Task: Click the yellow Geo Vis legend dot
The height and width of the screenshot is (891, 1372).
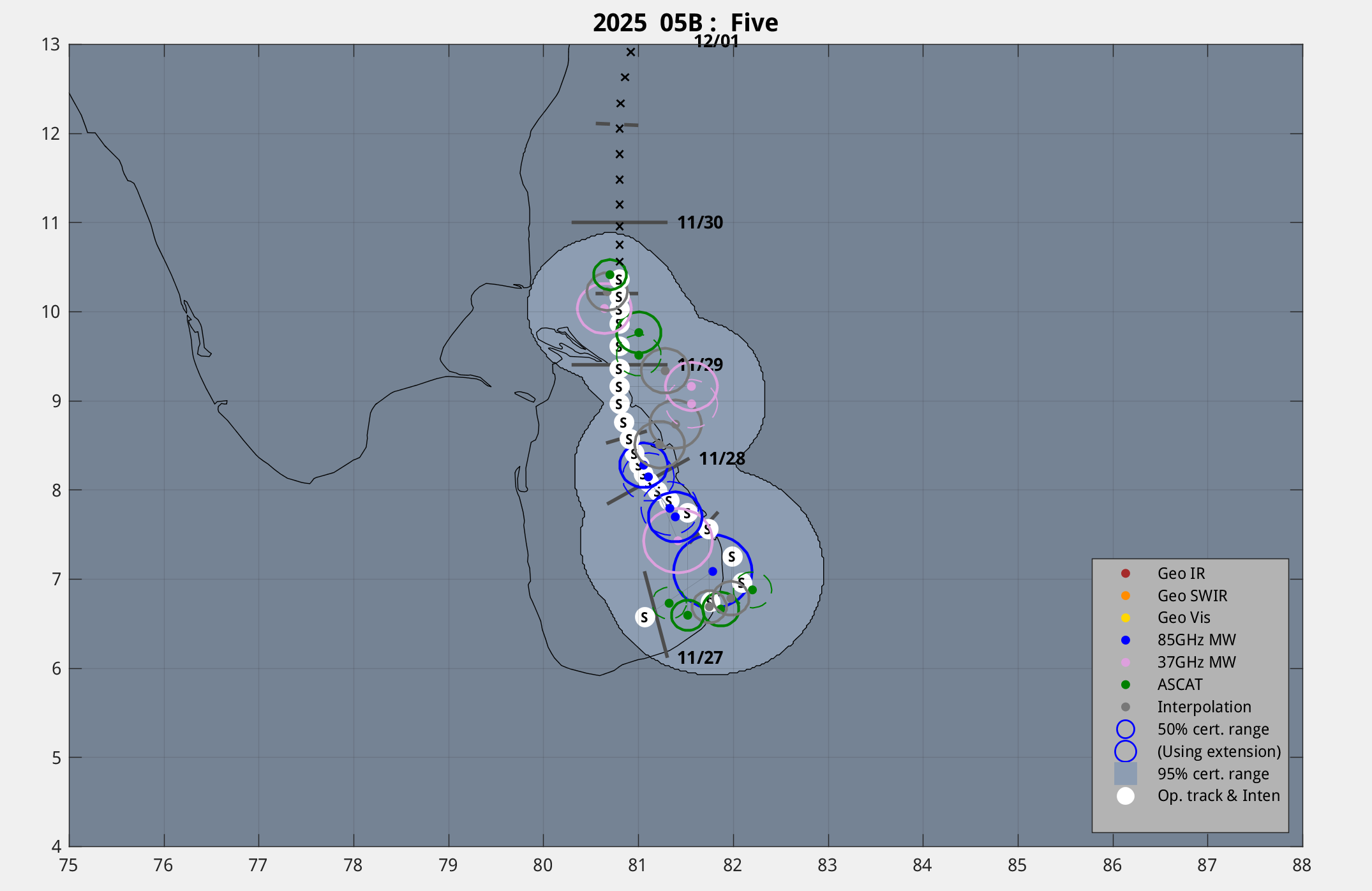Action: click(1126, 618)
